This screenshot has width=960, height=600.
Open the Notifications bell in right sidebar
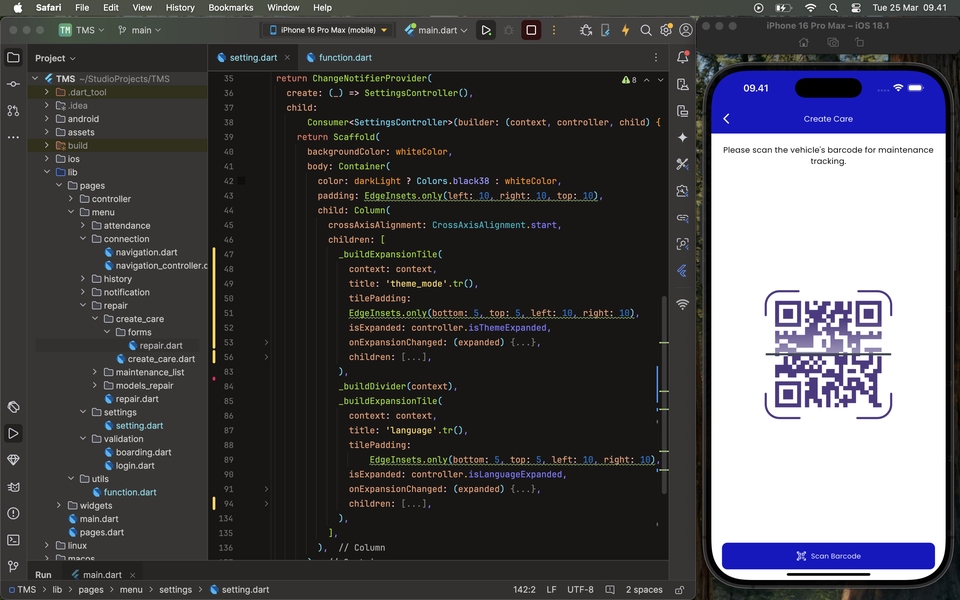683,57
